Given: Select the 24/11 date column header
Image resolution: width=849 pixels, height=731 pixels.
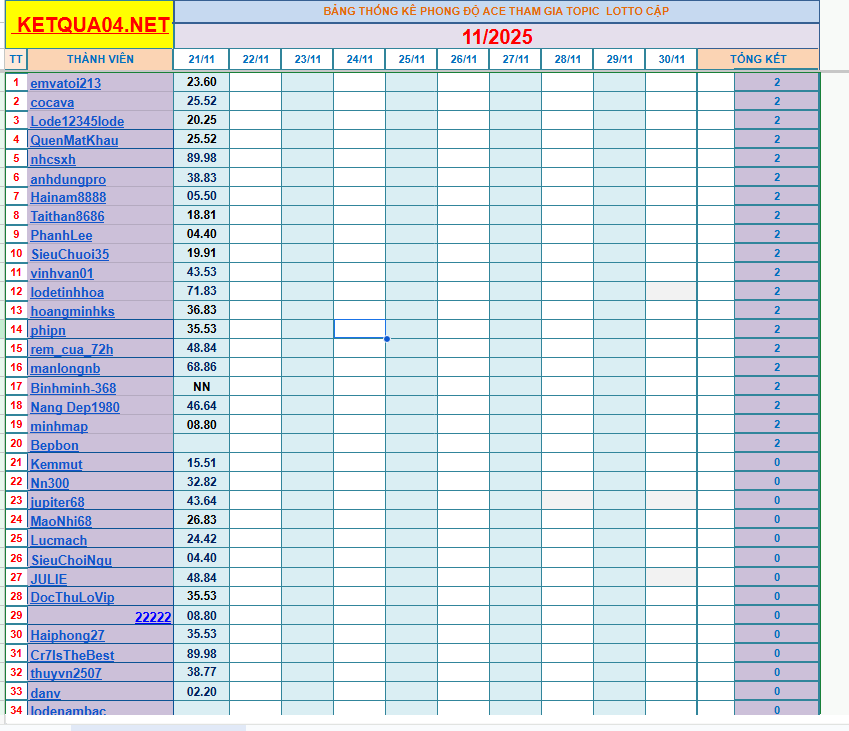Looking at the screenshot, I should (x=358, y=59).
